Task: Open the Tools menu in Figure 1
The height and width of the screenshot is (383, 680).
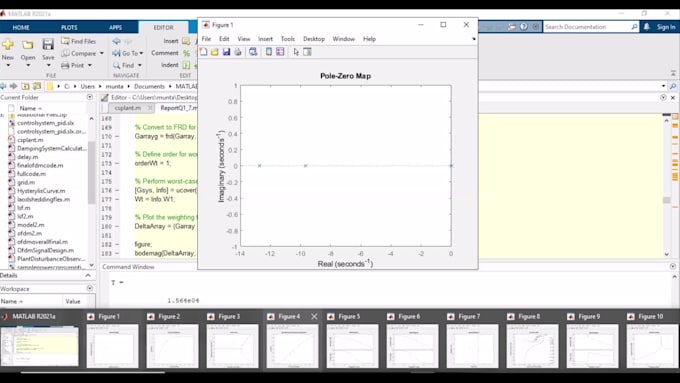Action: (288, 39)
